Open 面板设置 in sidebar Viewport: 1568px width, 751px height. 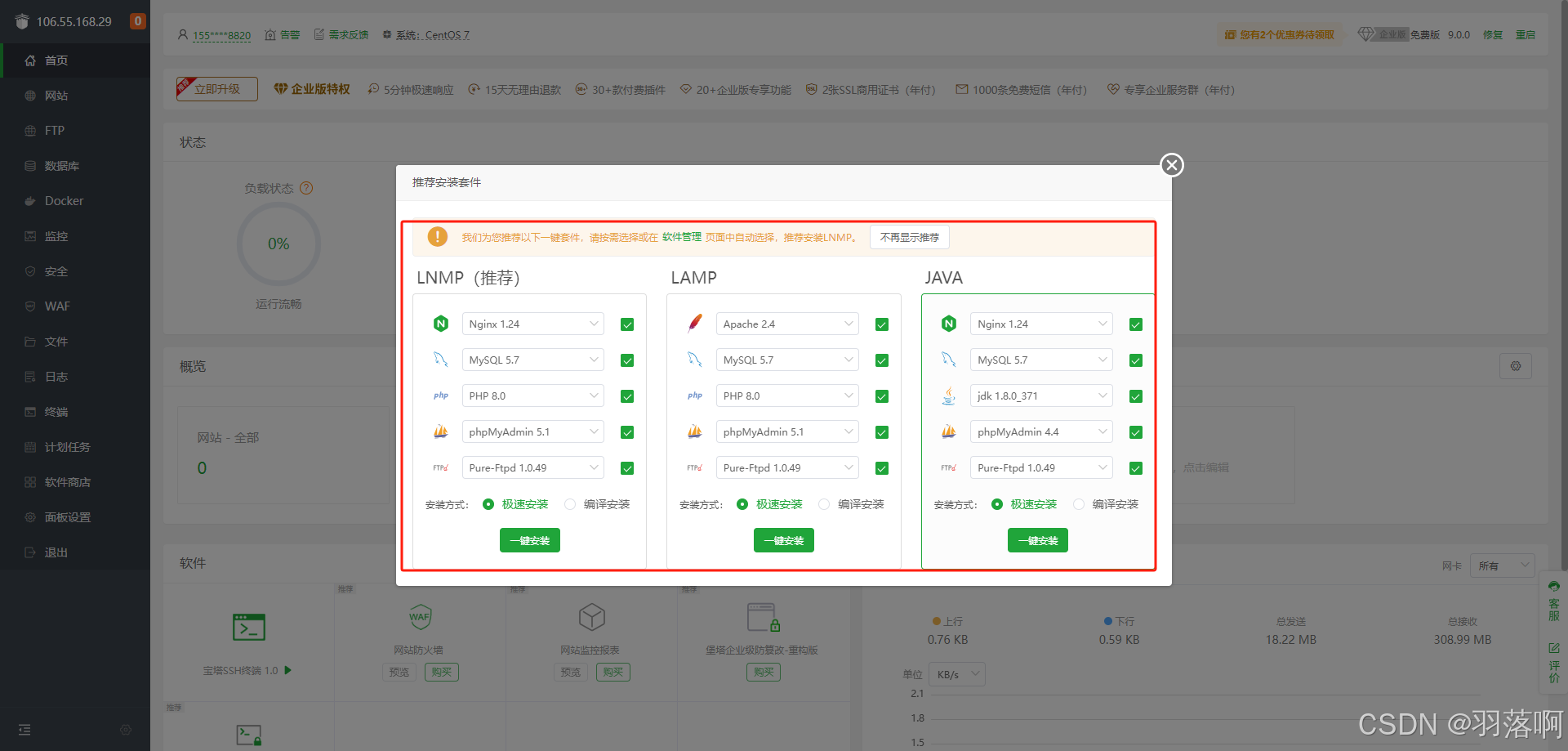click(x=75, y=517)
